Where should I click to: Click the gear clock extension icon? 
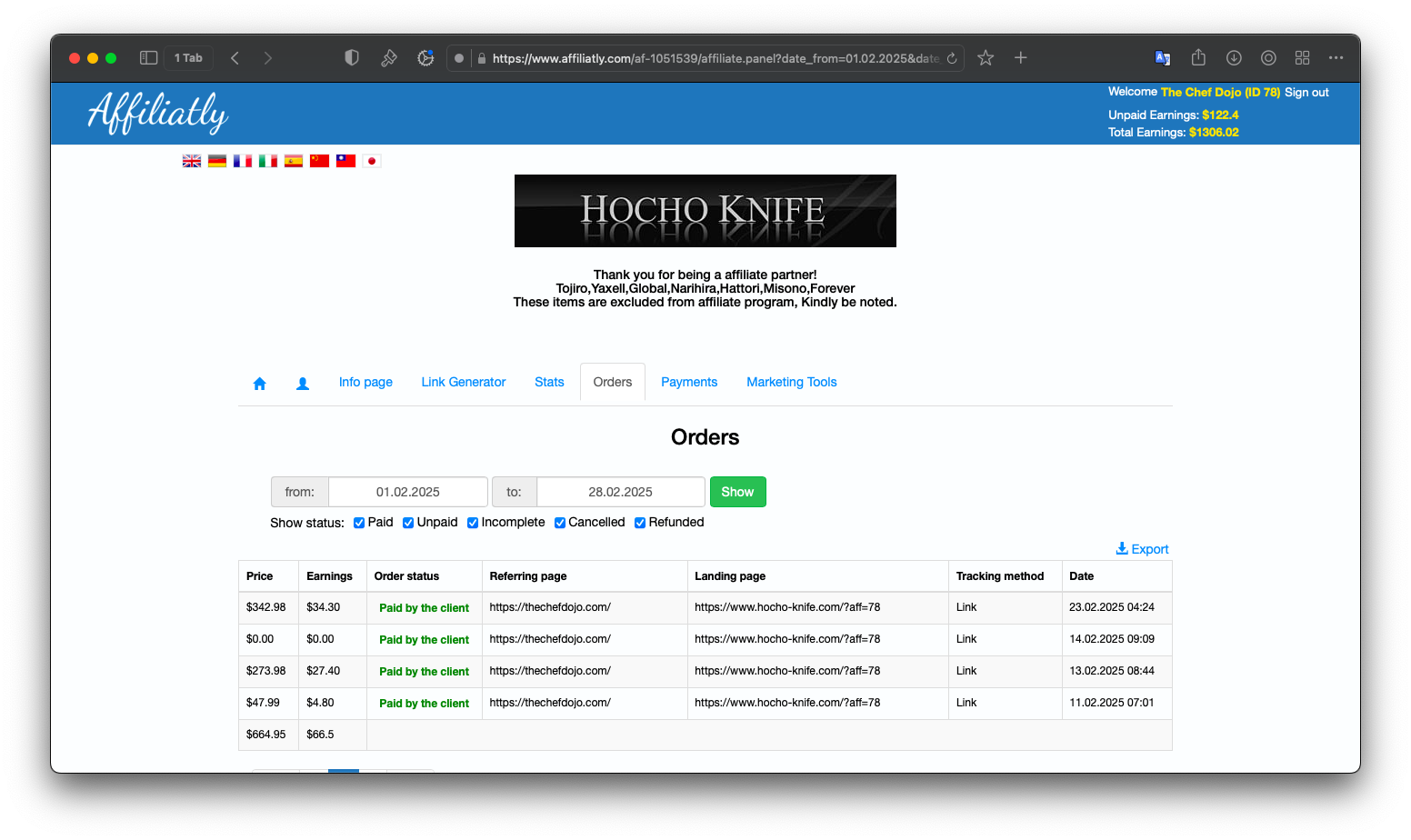[425, 57]
